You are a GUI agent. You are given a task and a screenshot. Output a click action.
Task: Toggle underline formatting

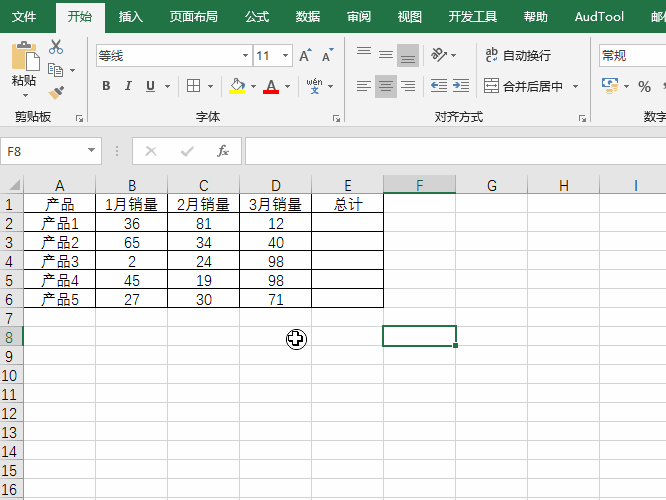150,86
